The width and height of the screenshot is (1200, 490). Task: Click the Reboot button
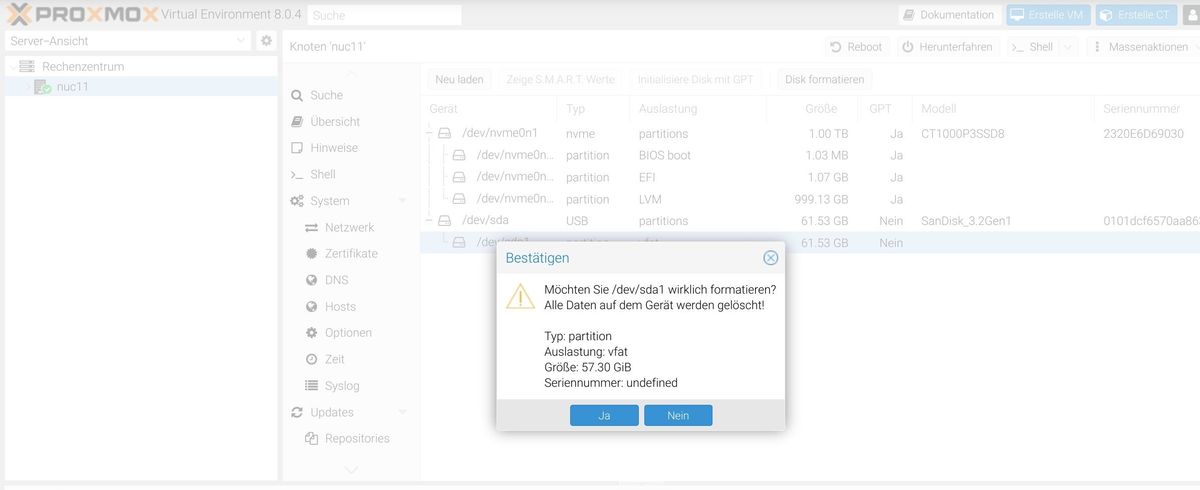tap(856, 47)
